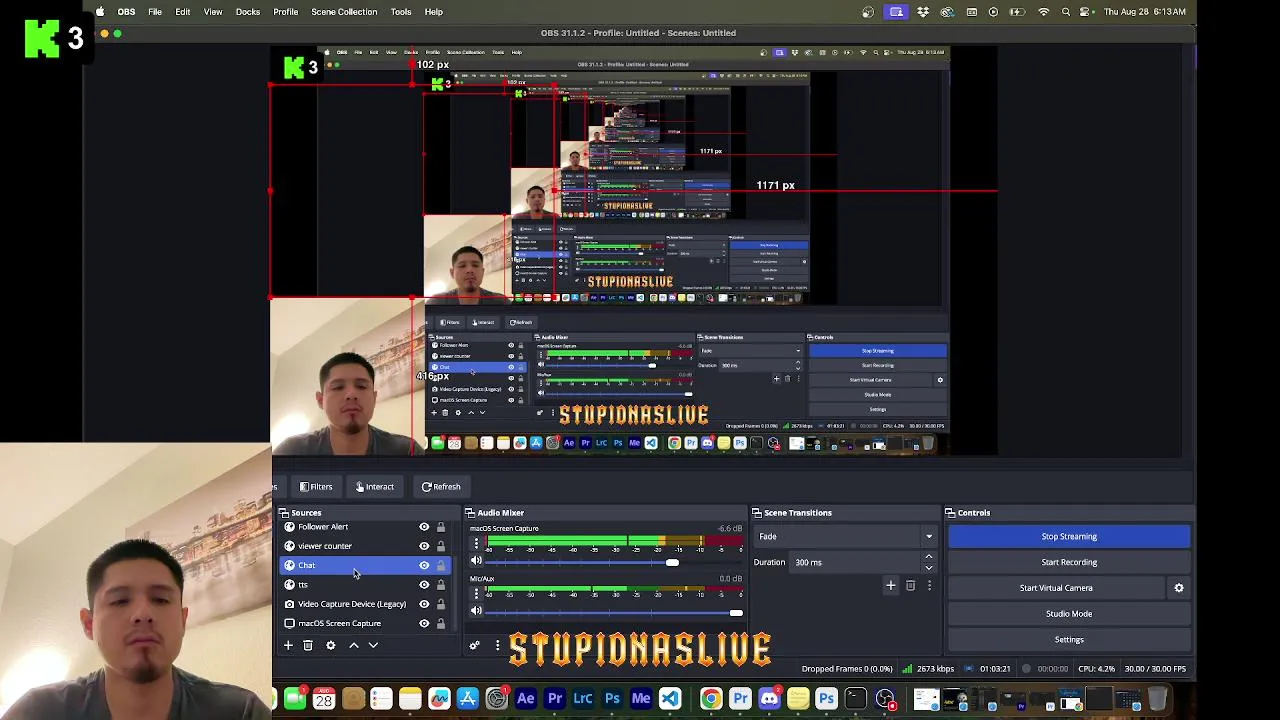This screenshot has width=1280, height=720.
Task: Open source properties gear in Sources panel
Action: point(331,645)
